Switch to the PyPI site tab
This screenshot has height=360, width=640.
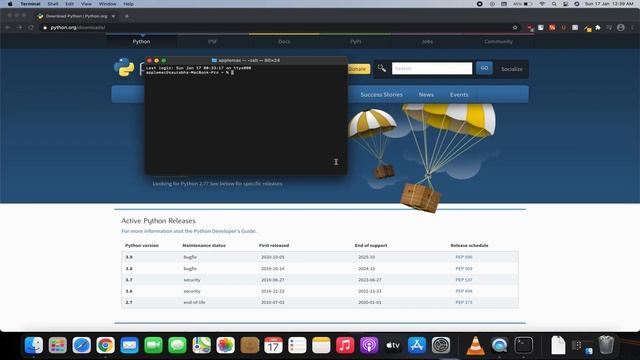pyautogui.click(x=356, y=41)
